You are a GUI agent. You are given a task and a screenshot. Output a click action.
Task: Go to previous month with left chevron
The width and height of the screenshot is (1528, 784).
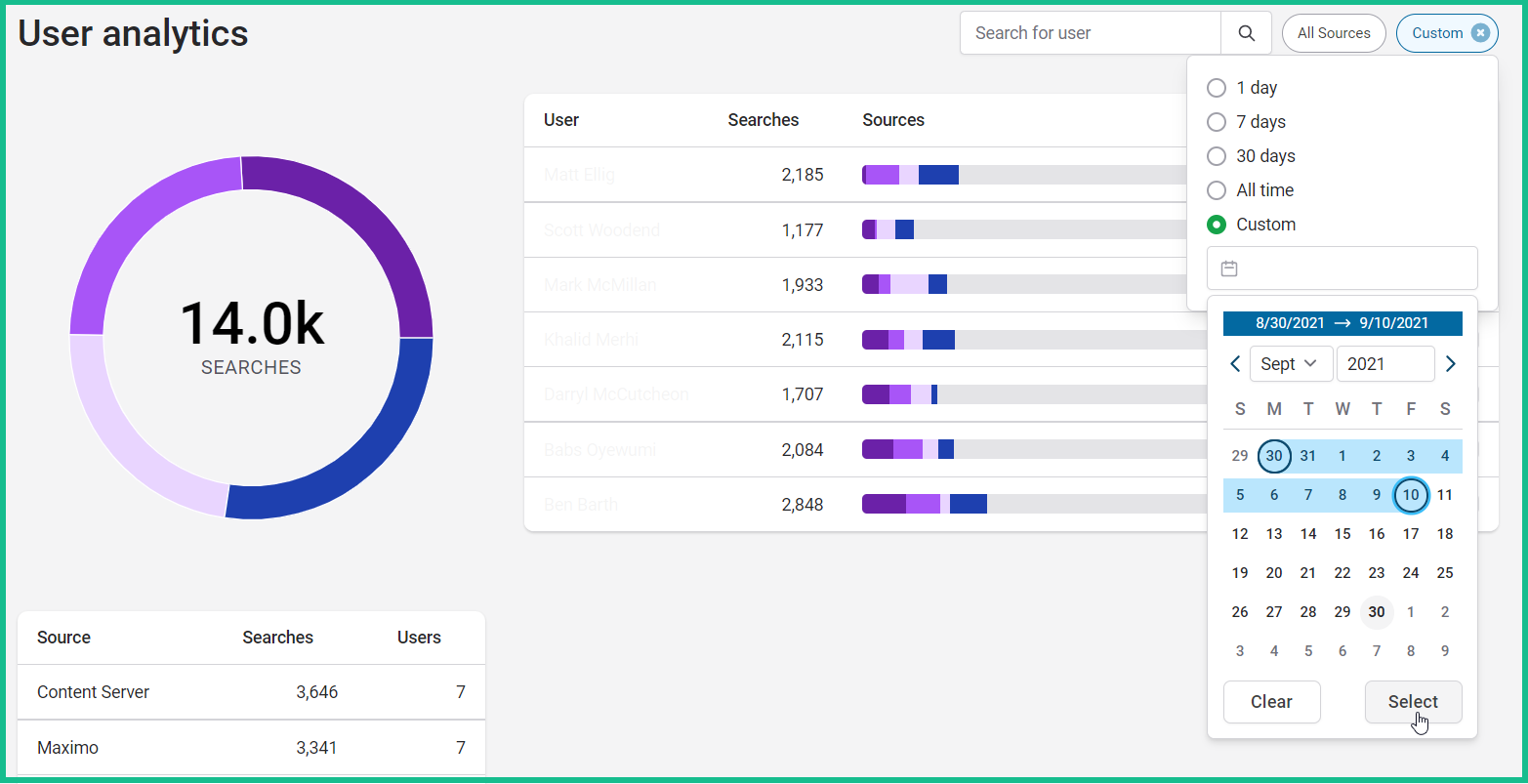point(1234,363)
